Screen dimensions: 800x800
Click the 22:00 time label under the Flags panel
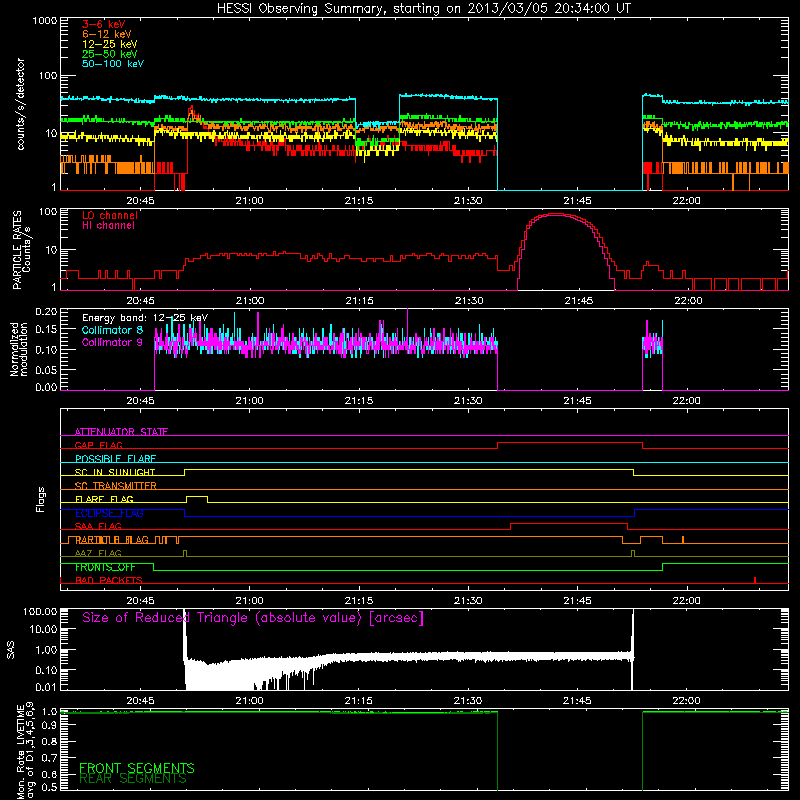point(686,601)
